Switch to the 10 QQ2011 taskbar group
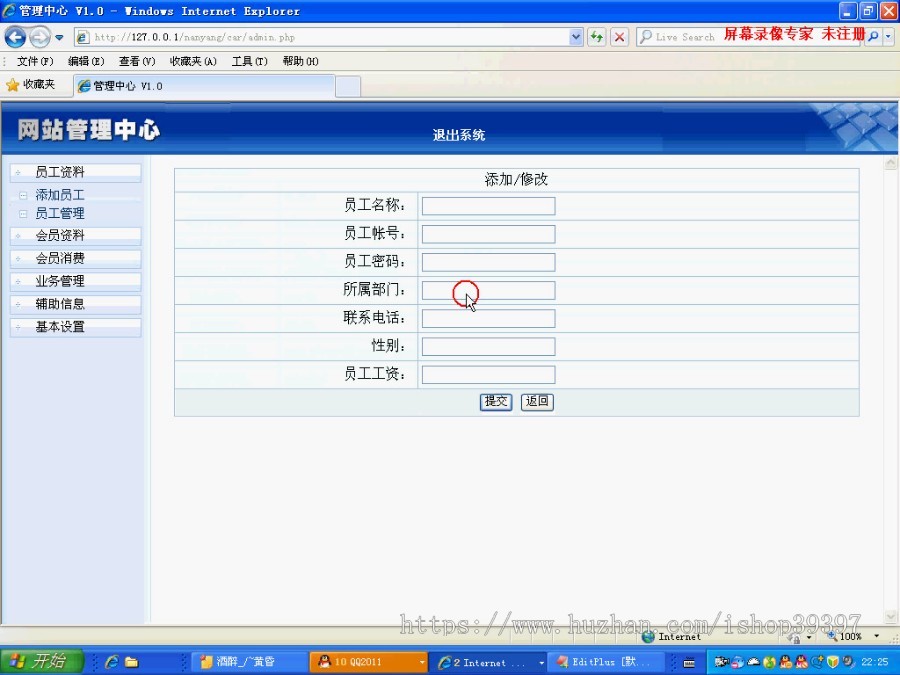This screenshot has width=900, height=675. click(x=369, y=662)
